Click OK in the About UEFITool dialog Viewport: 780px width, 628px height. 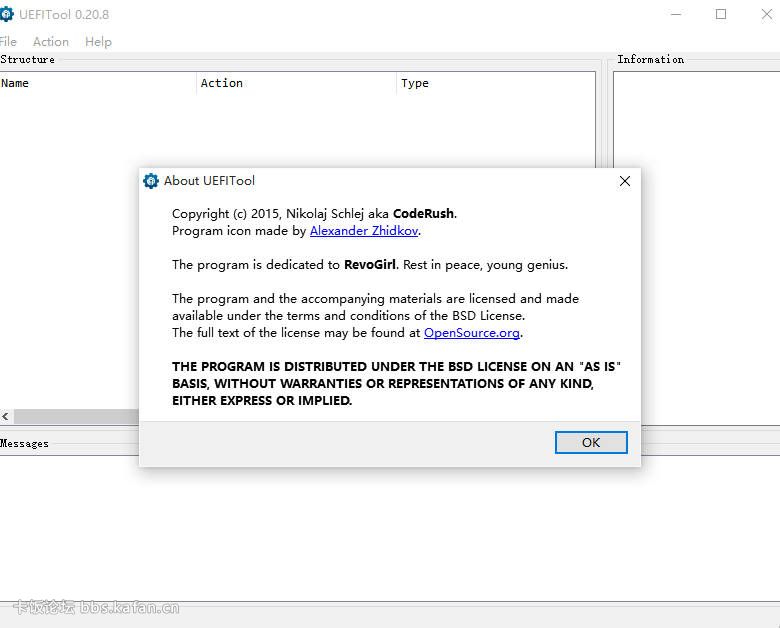[590, 442]
